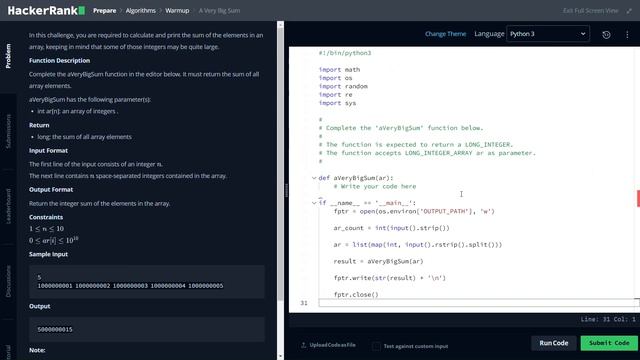640x360 pixels.
Task: Click the 'result = aVeryBigSum(ar)' line
Action: point(378,261)
